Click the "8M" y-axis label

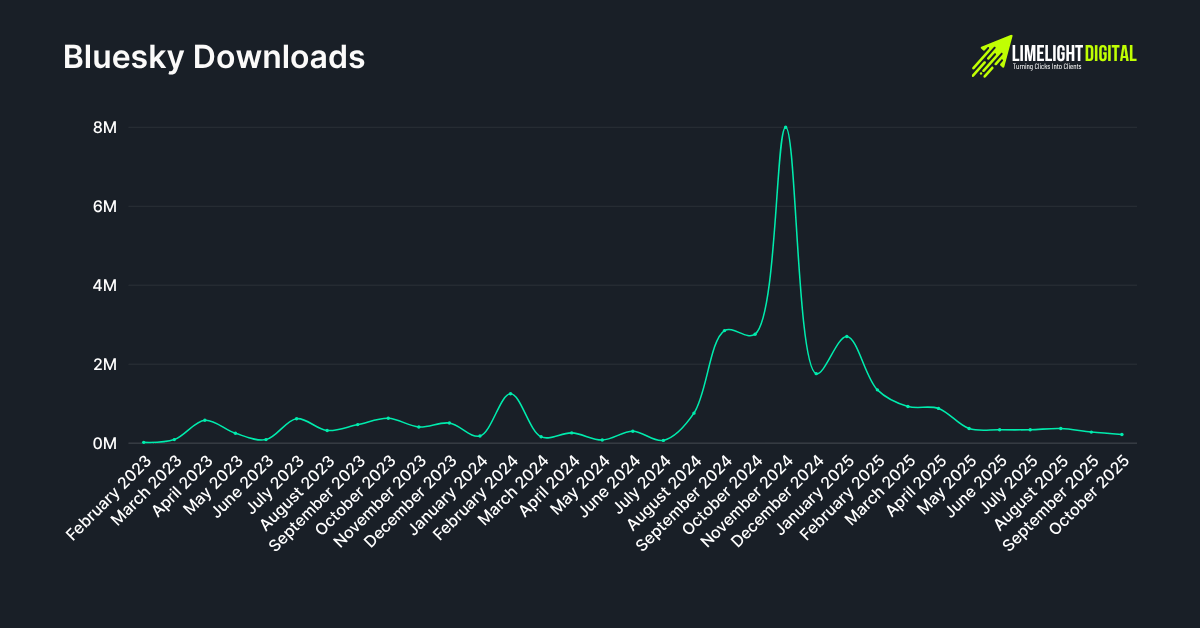[105, 128]
